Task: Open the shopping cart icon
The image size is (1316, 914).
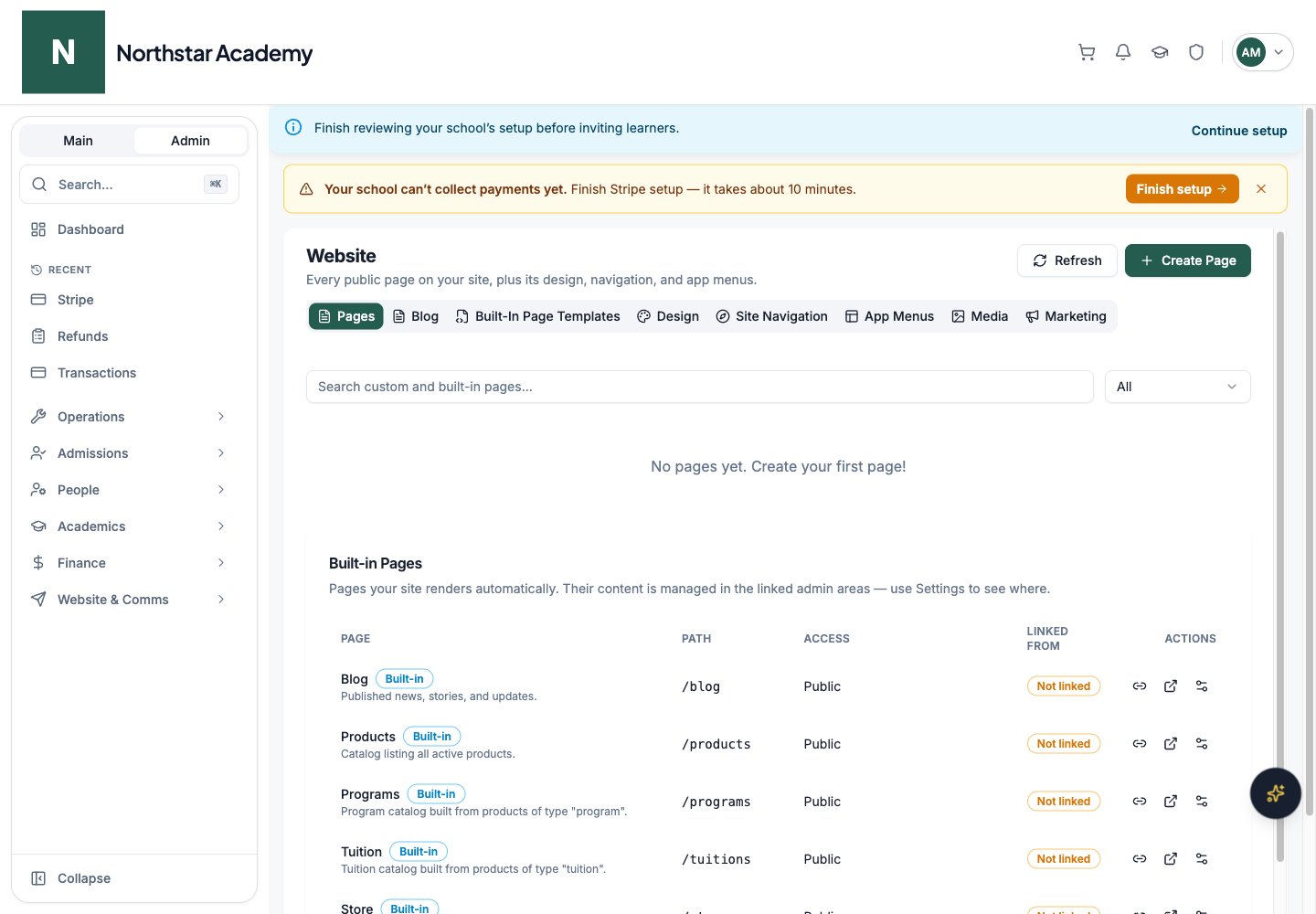Action: click(x=1087, y=52)
